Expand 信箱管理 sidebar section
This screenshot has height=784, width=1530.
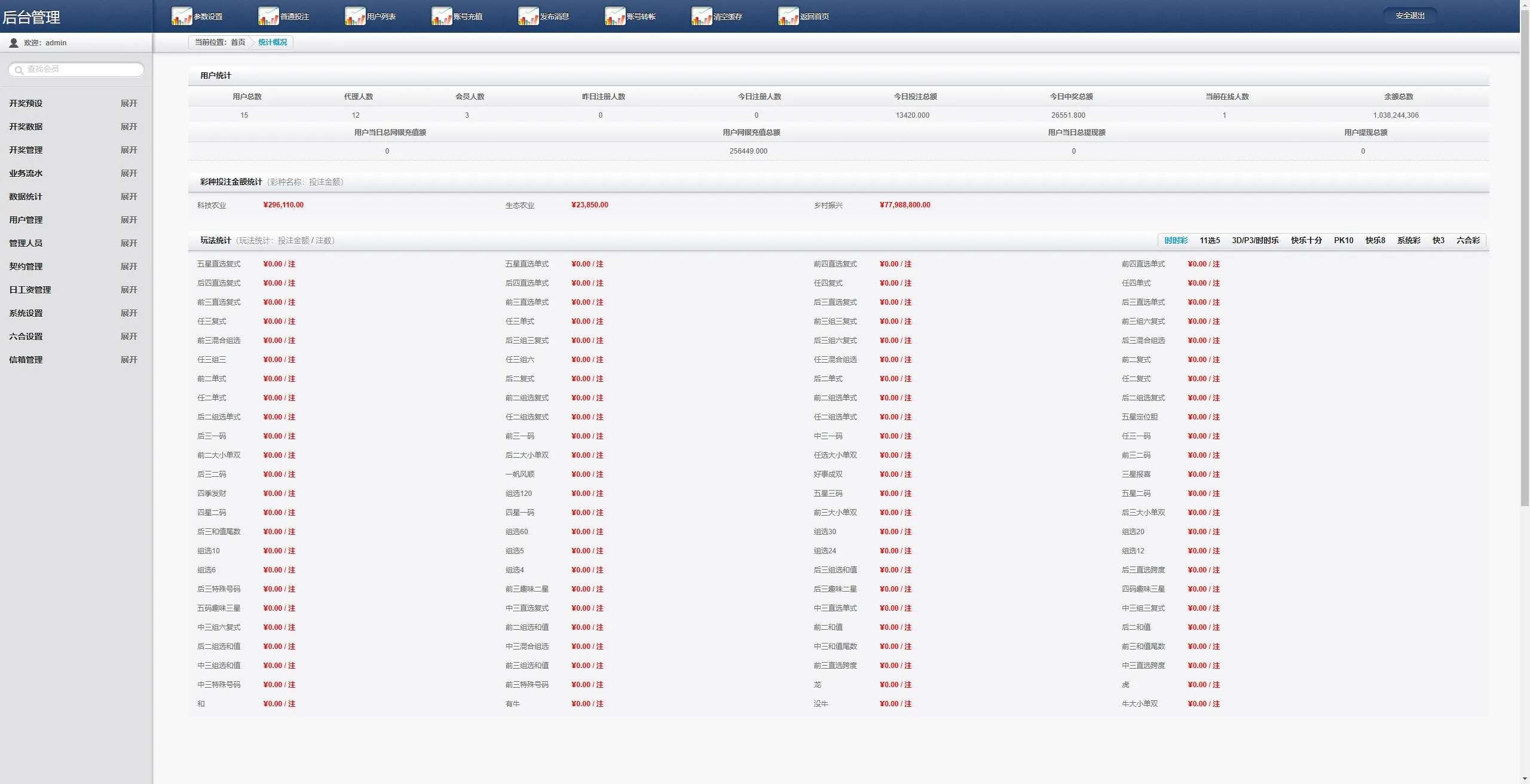tap(128, 360)
